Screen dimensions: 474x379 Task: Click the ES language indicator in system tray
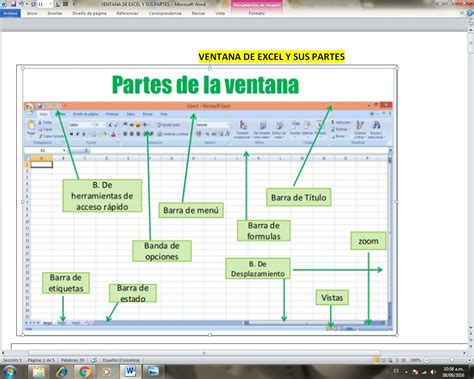tap(396, 371)
